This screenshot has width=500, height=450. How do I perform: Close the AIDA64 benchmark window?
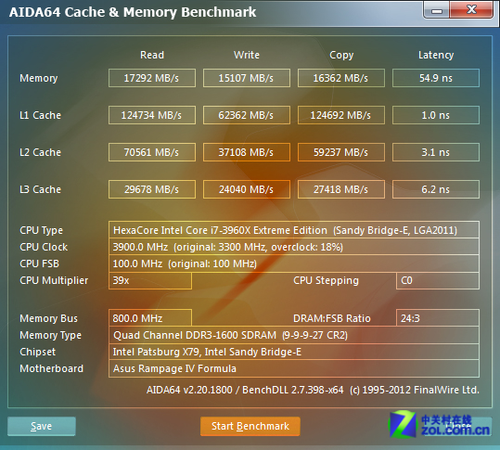(x=471, y=10)
